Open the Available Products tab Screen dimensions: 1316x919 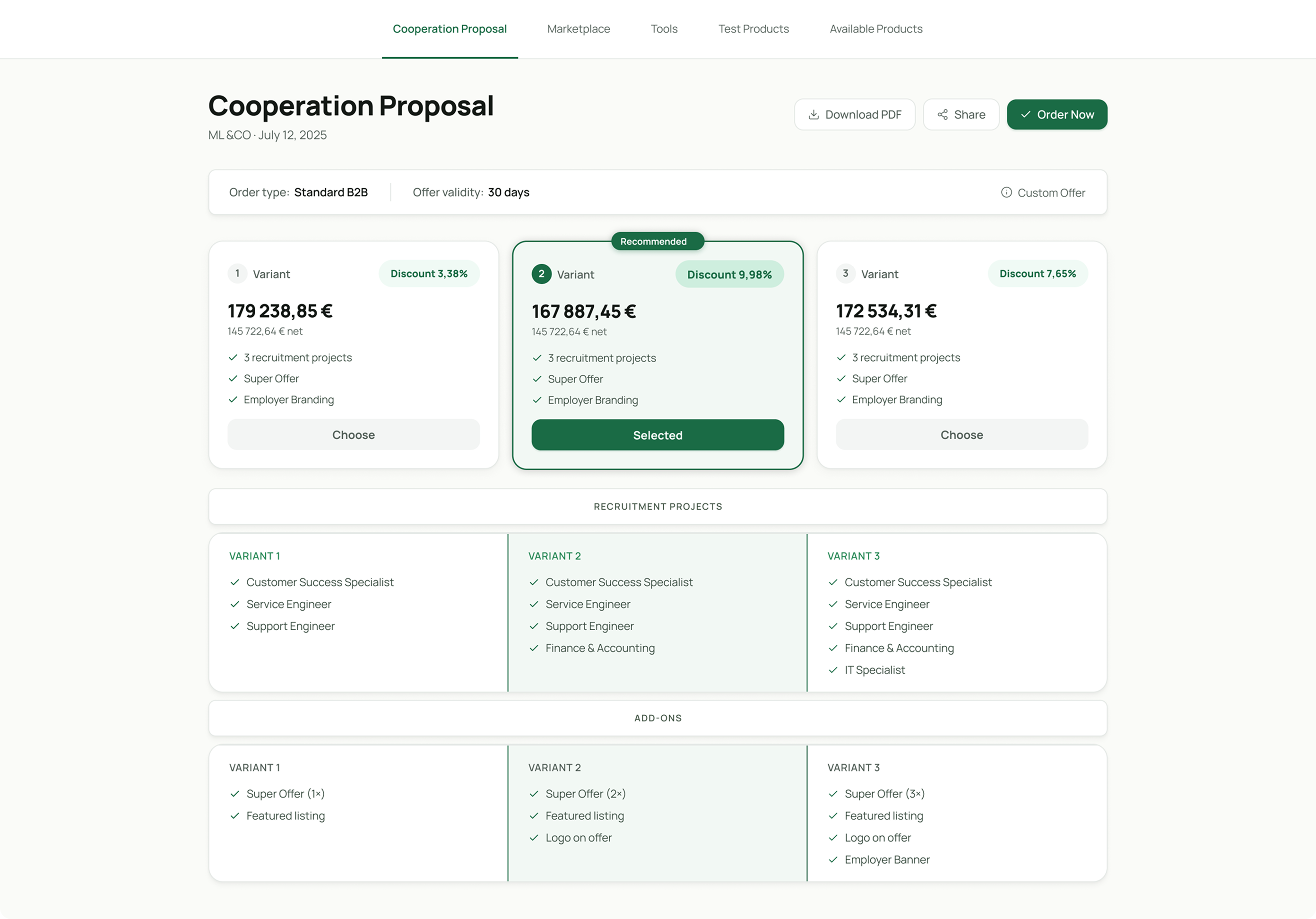876,29
